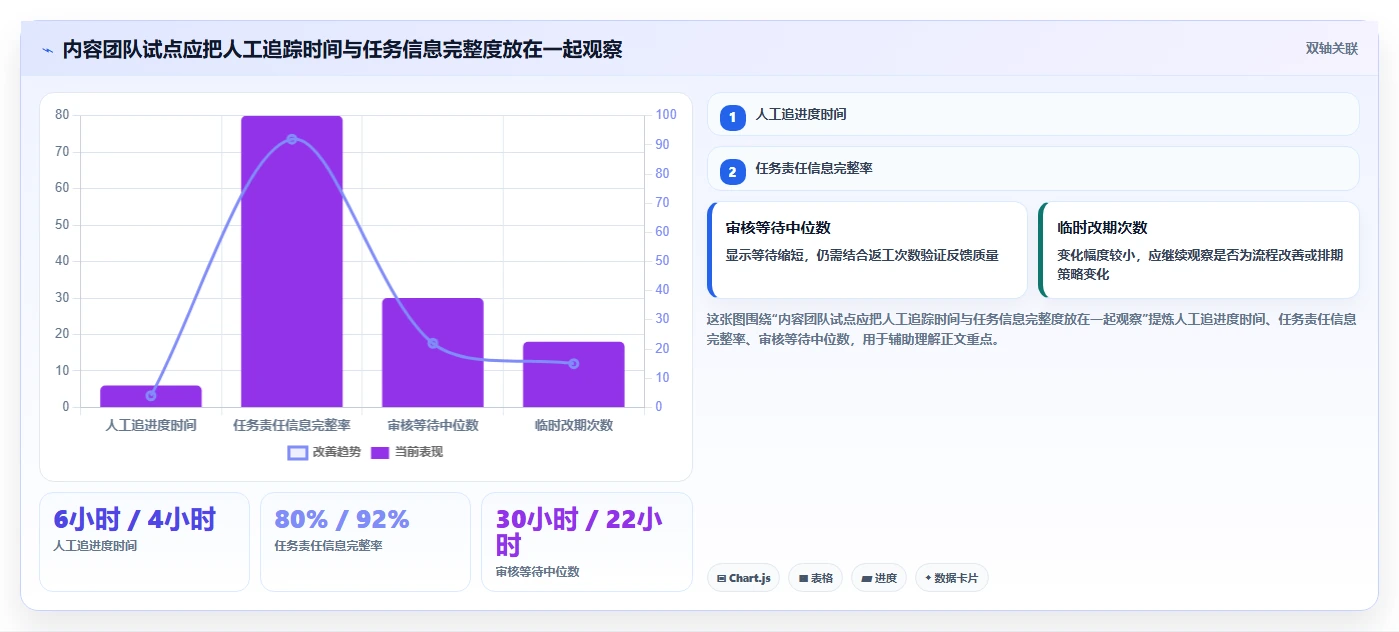The image size is (1399, 632).
Task: Click the chart summary paragraph starting 这张图围绕
Action: click(1031, 329)
